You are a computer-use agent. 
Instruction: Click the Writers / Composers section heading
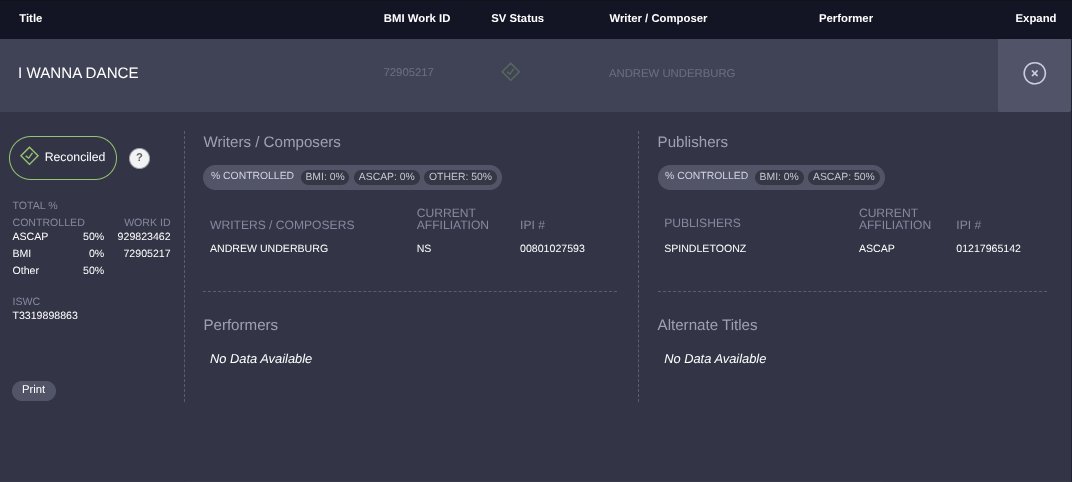pyautogui.click(x=272, y=142)
